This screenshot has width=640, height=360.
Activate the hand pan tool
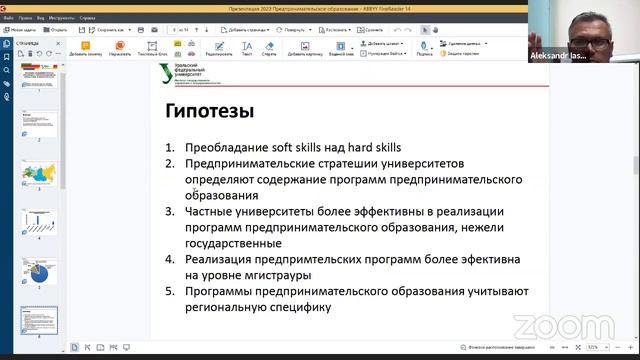point(436,30)
